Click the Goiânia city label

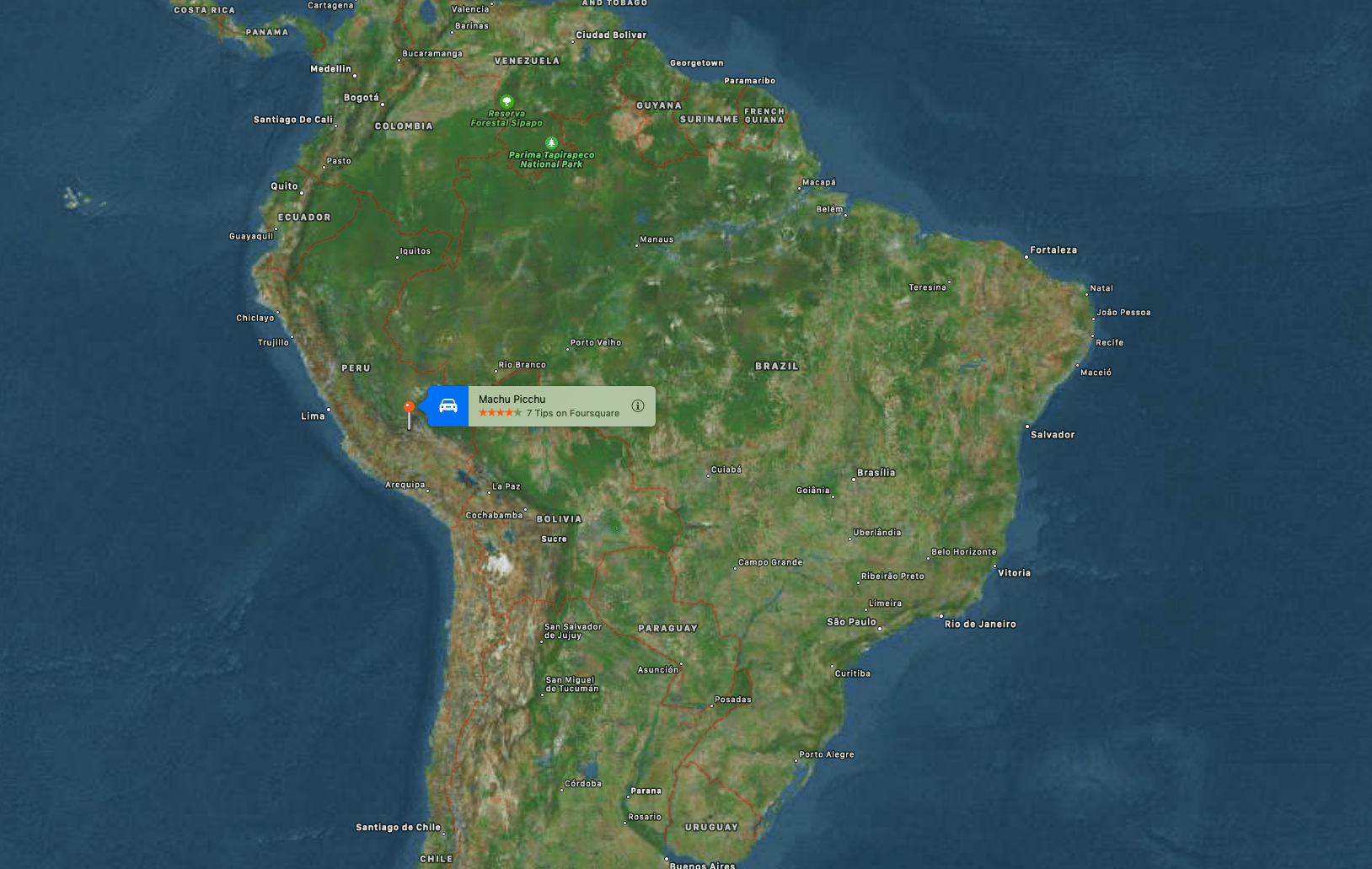coord(813,491)
